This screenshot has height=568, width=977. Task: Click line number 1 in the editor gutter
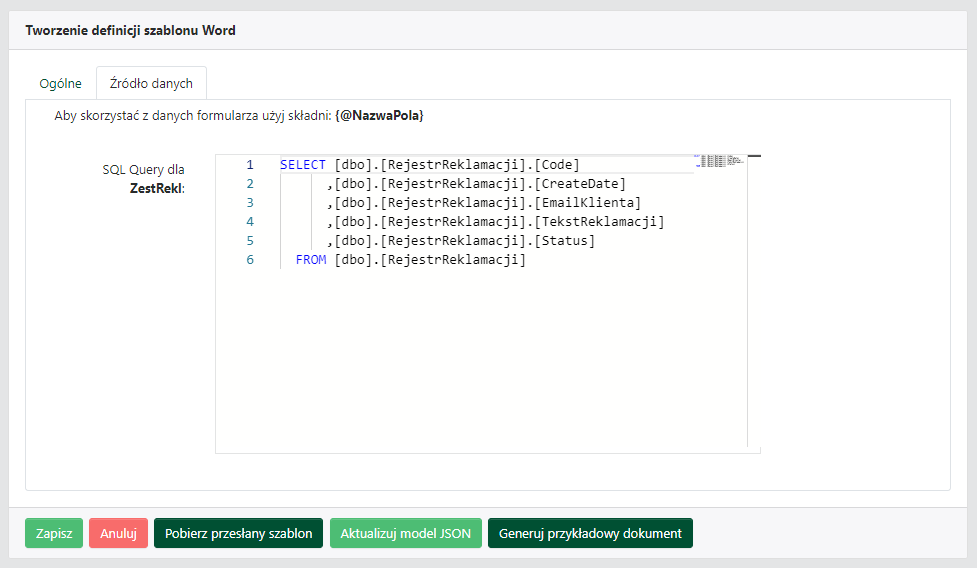(x=250, y=164)
